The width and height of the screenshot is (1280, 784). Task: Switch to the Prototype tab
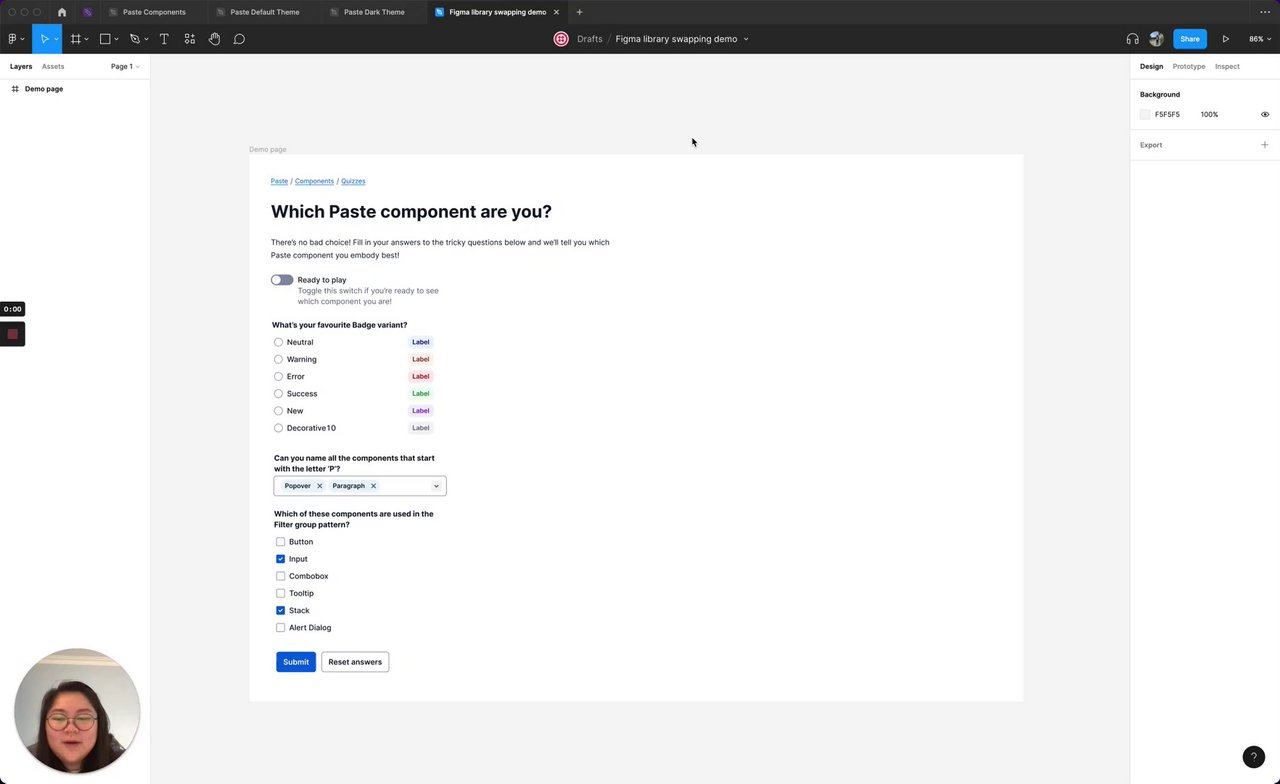click(1189, 66)
